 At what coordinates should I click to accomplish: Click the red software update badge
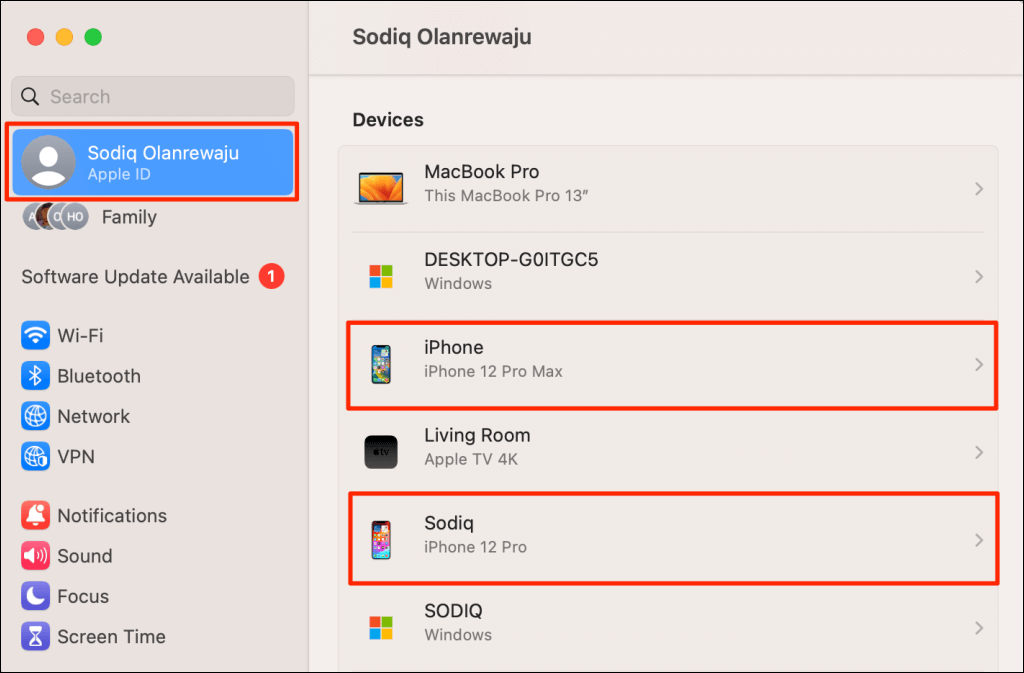271,276
